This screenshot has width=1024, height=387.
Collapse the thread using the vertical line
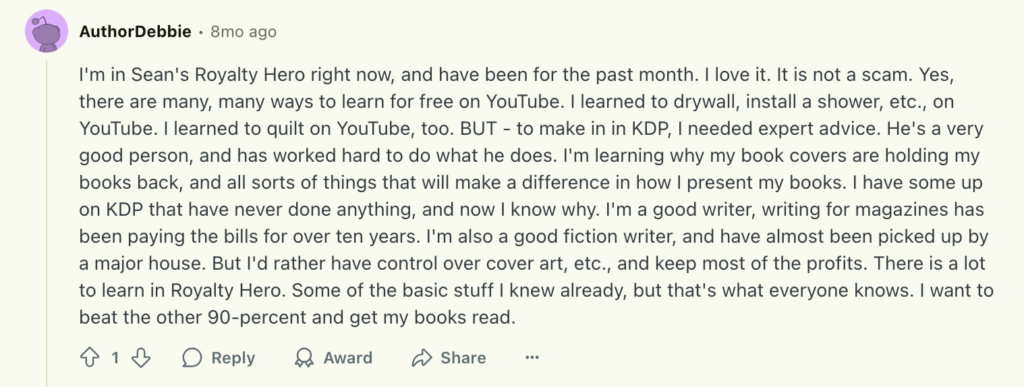tap(46, 224)
